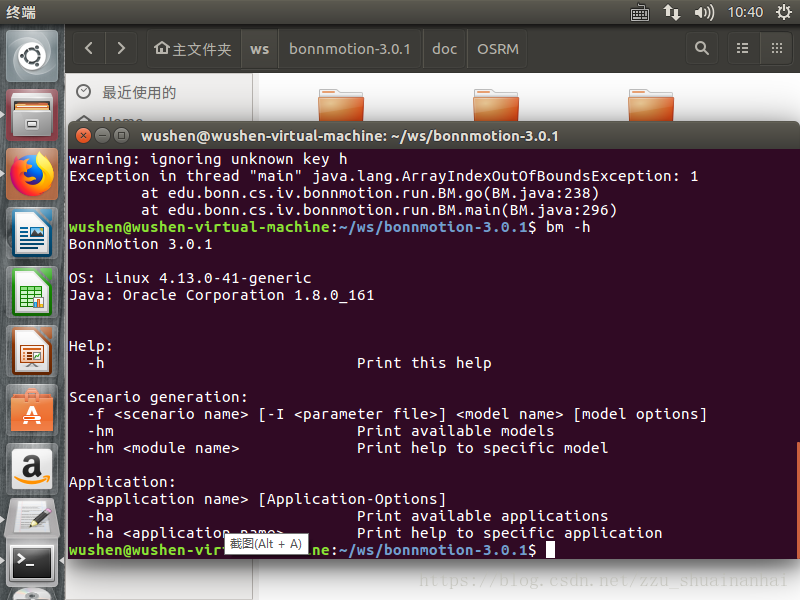Open the sound volume indicator

704,12
